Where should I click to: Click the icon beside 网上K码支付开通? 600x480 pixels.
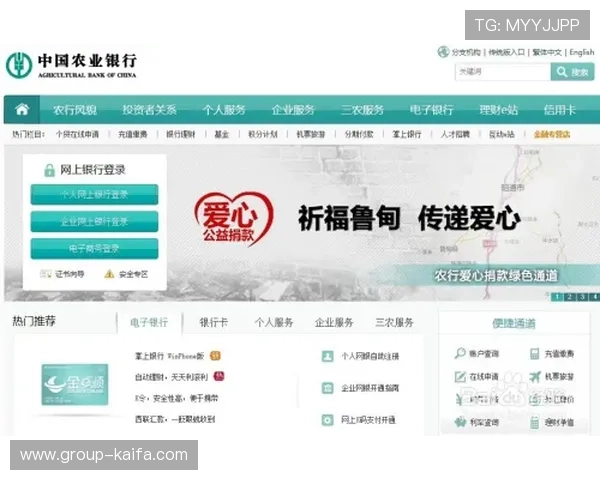(328, 420)
